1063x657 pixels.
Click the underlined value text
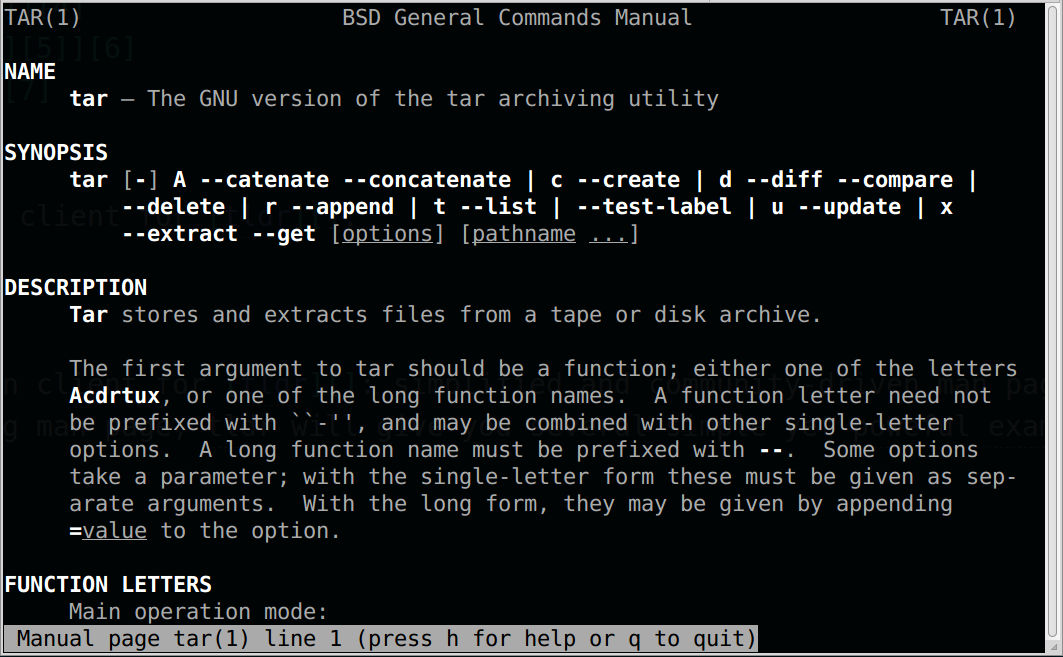click(114, 531)
